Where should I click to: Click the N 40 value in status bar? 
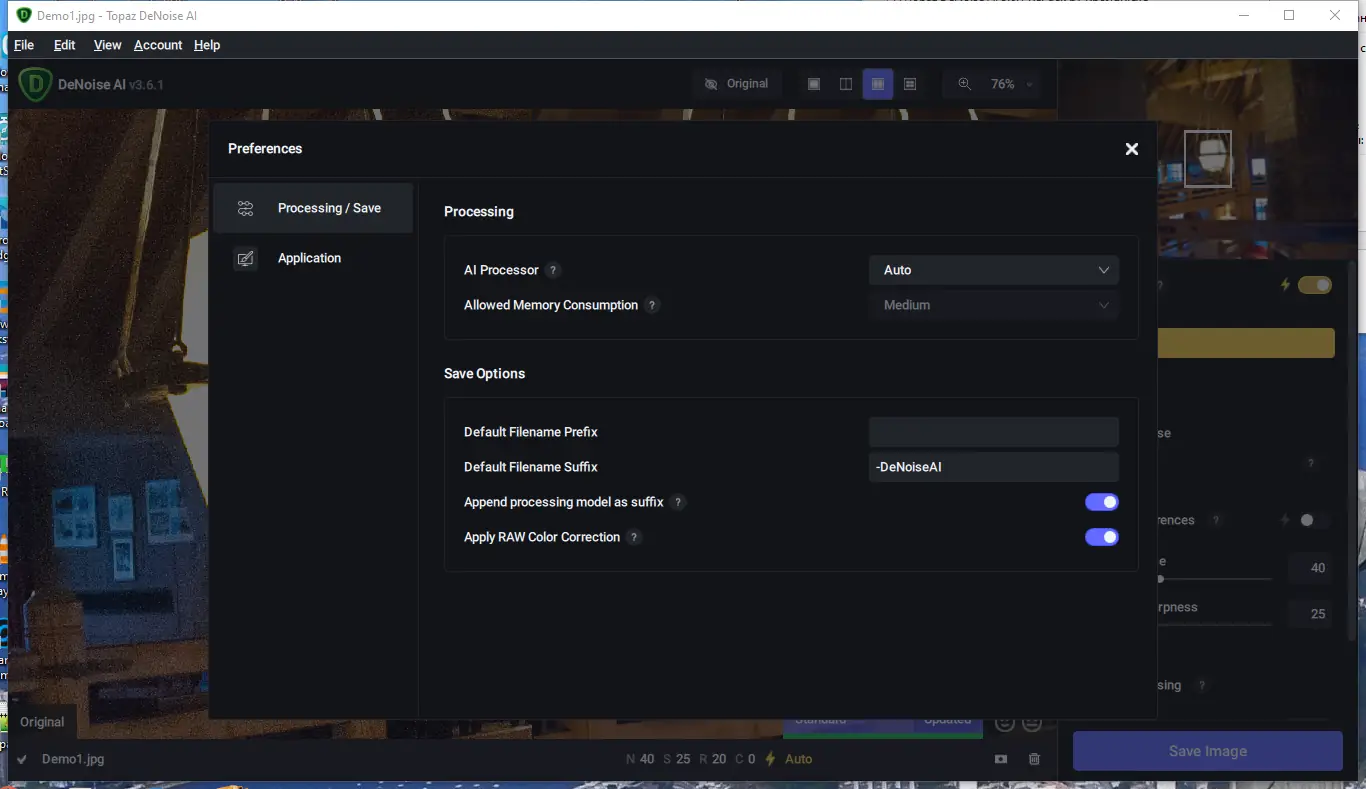pos(640,759)
